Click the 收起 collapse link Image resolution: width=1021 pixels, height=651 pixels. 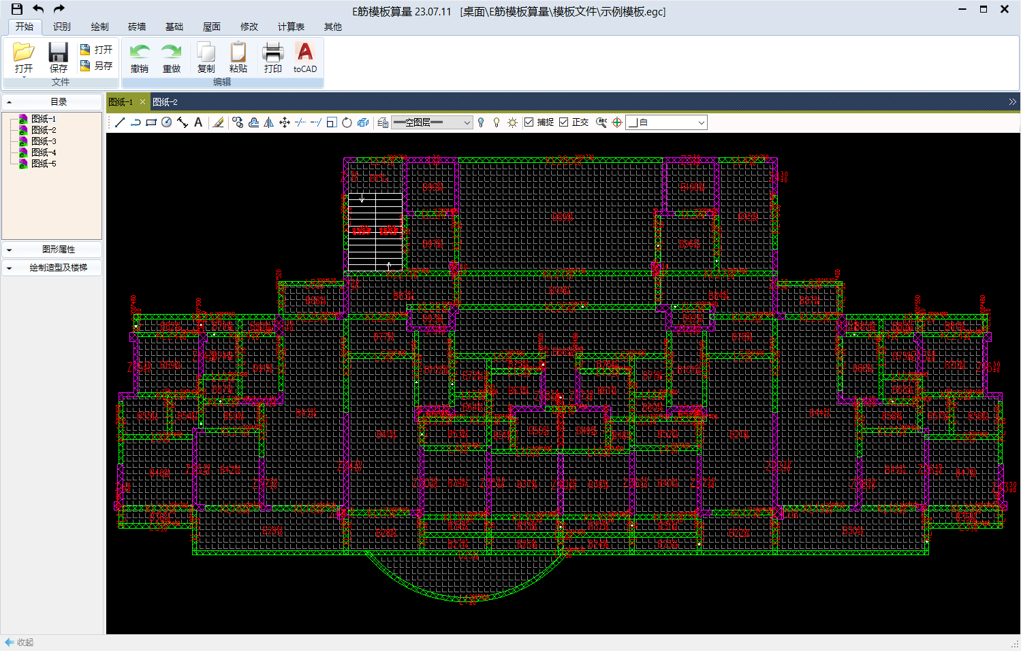click(x=20, y=642)
